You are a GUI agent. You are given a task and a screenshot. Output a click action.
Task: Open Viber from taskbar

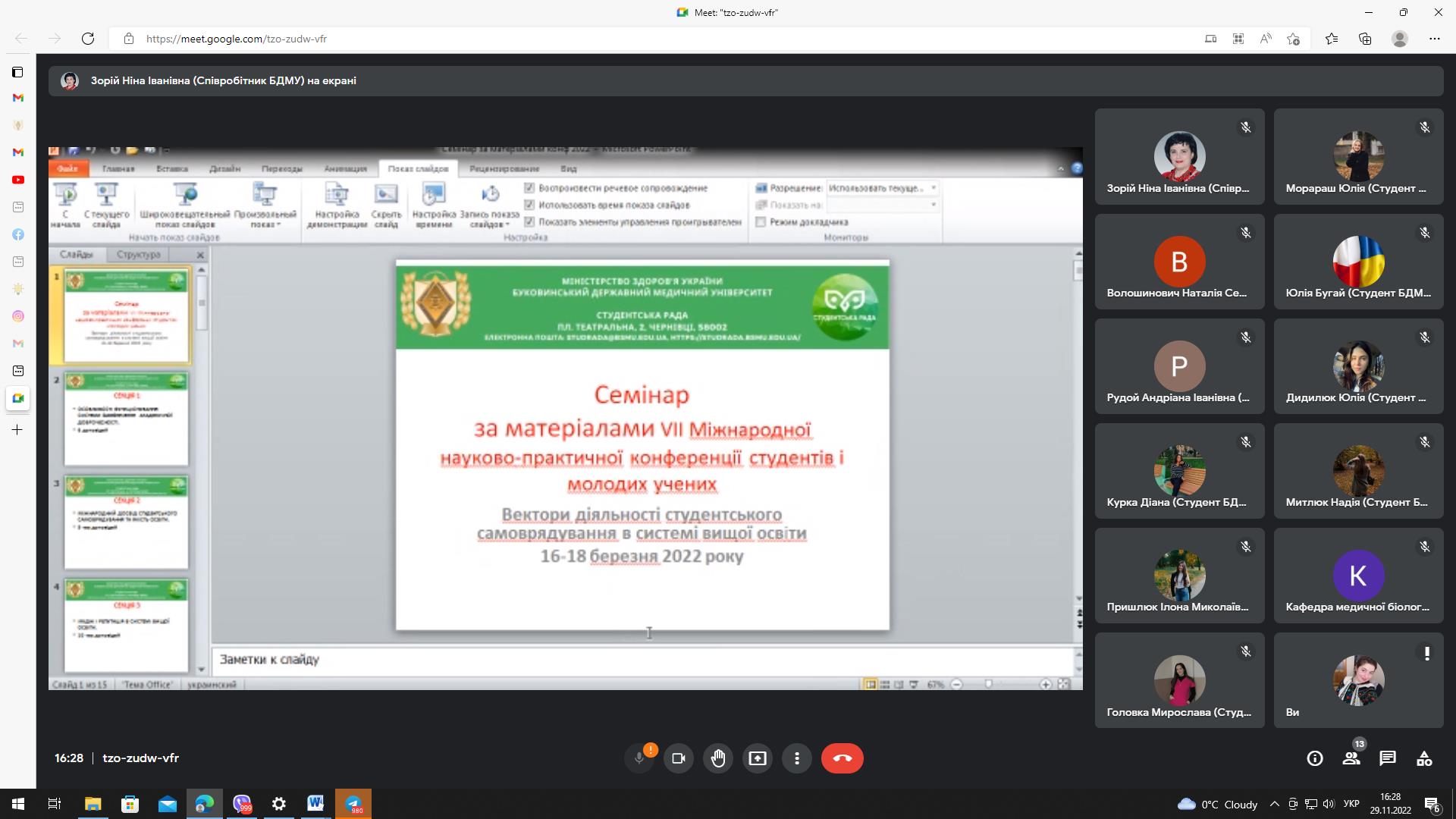point(242,804)
